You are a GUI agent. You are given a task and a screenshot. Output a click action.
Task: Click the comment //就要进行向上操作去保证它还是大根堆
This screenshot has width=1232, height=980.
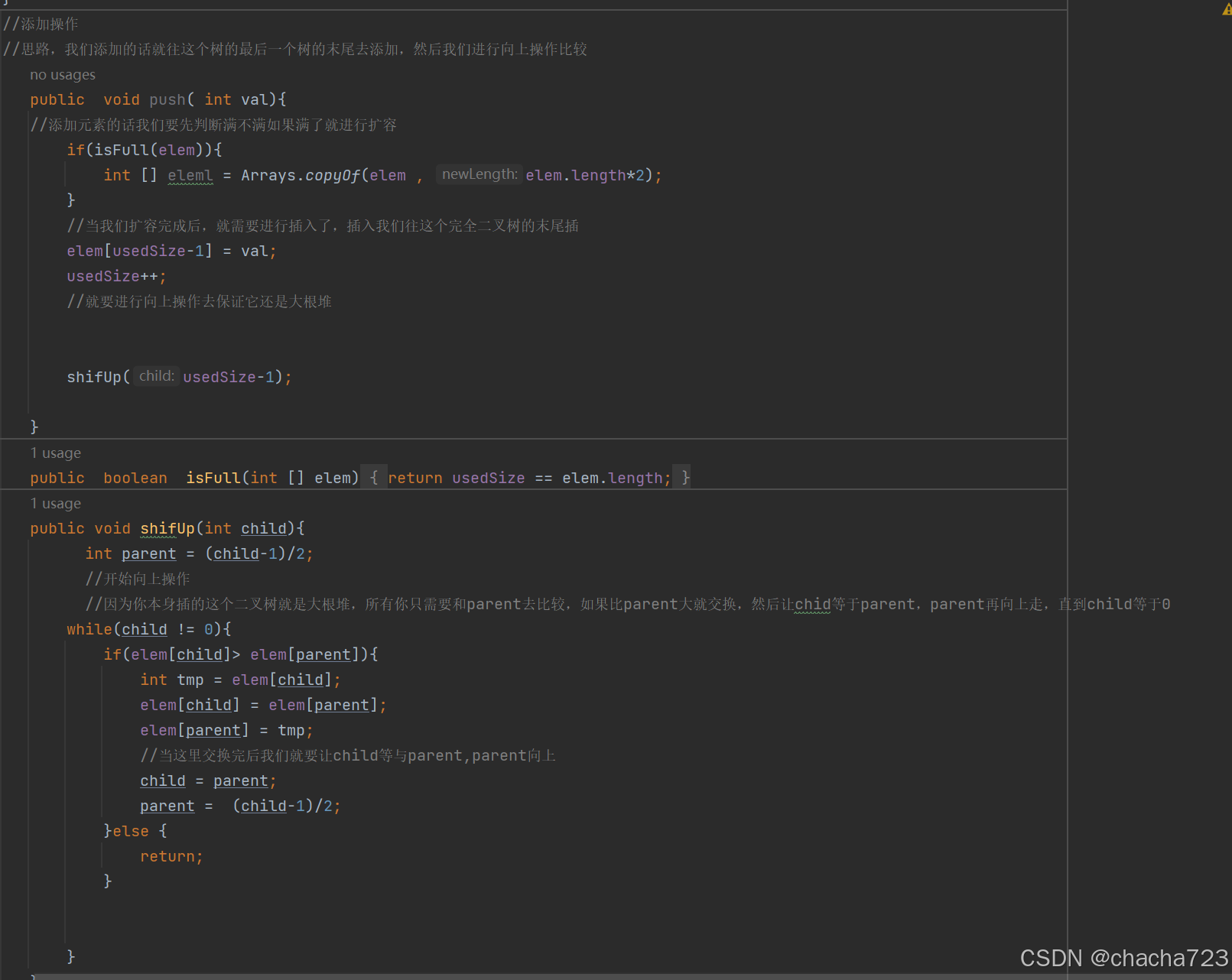tap(199, 301)
